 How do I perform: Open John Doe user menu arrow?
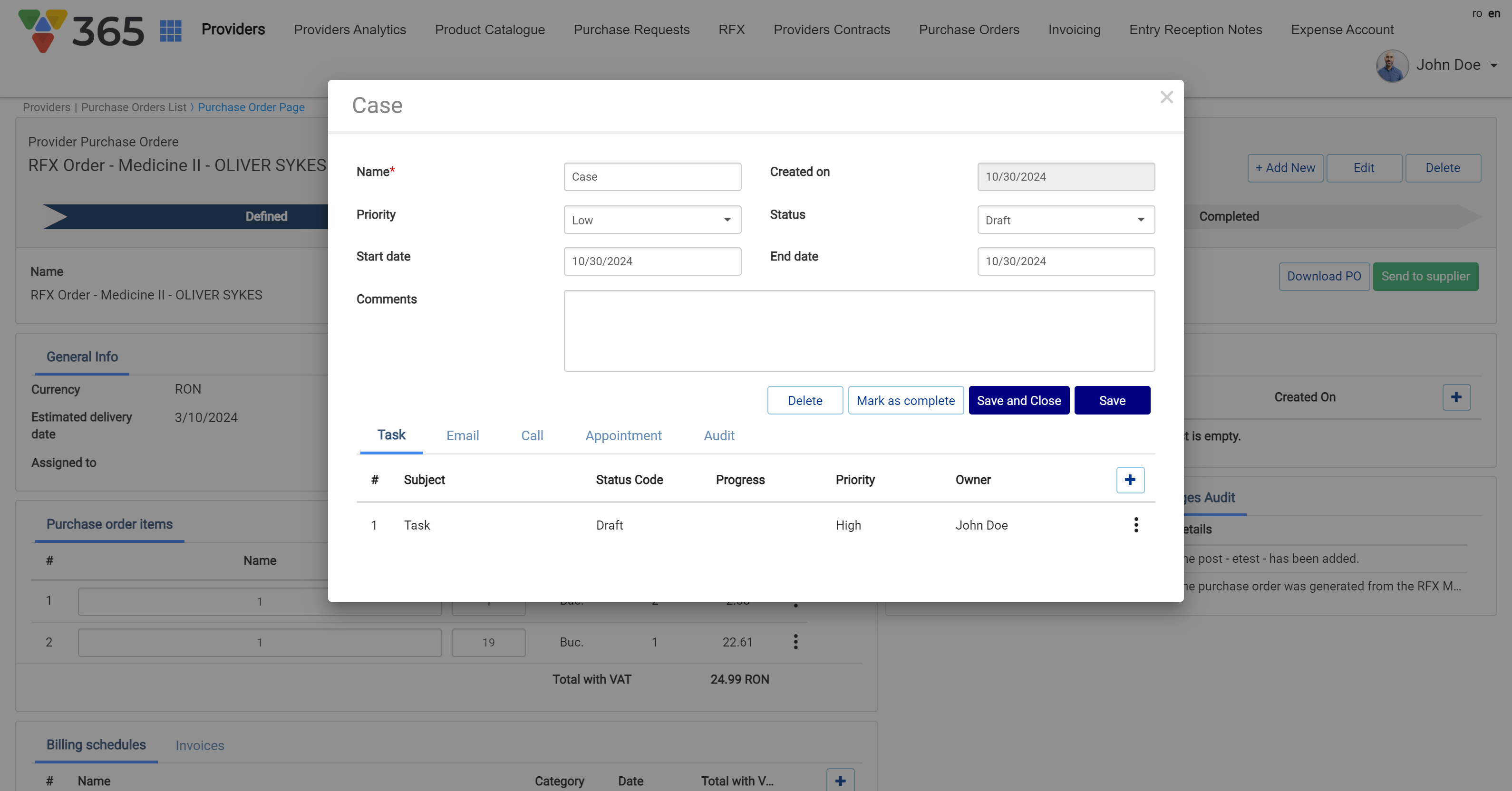[x=1494, y=65]
